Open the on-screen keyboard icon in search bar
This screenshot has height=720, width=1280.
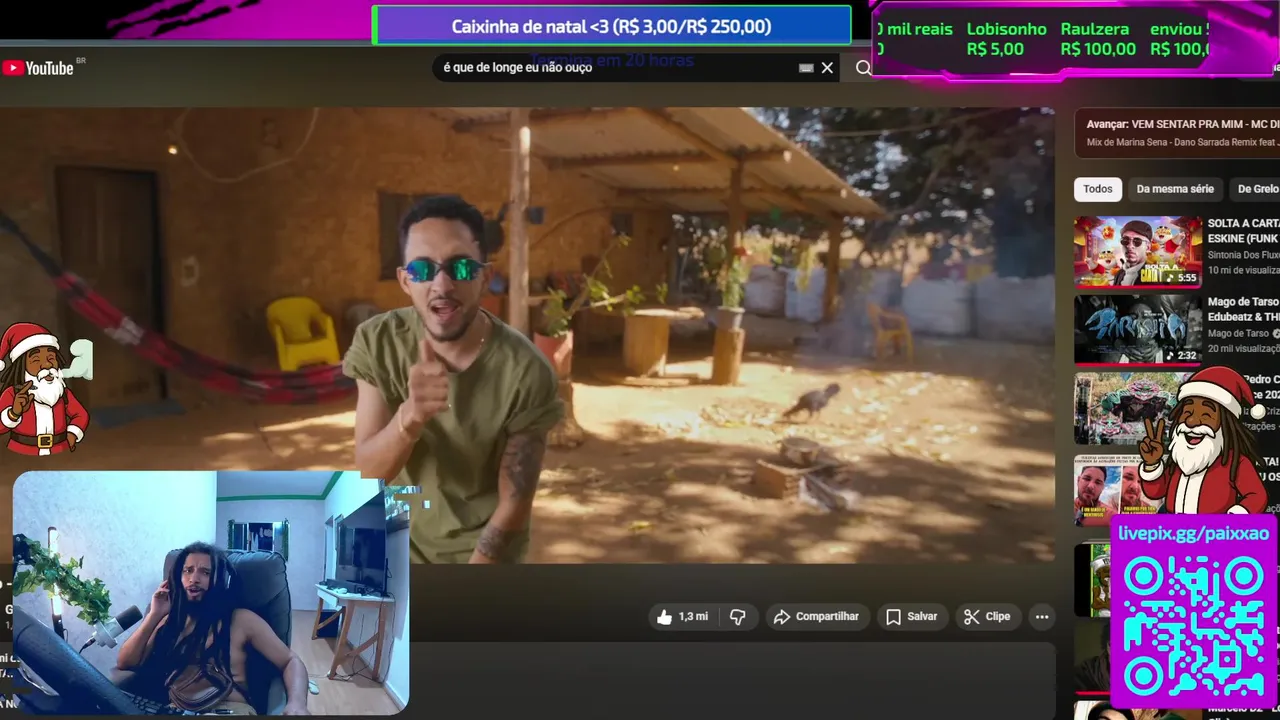click(806, 68)
